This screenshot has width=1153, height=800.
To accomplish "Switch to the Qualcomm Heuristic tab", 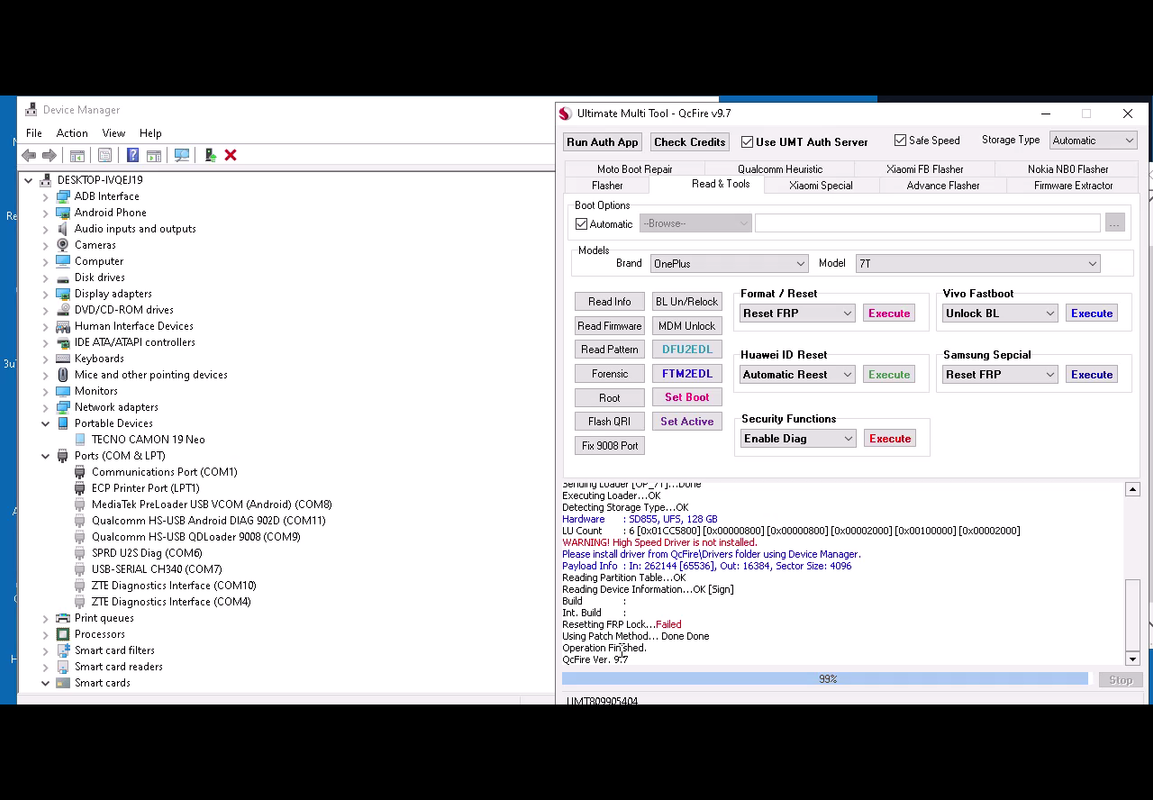I will 780,169.
